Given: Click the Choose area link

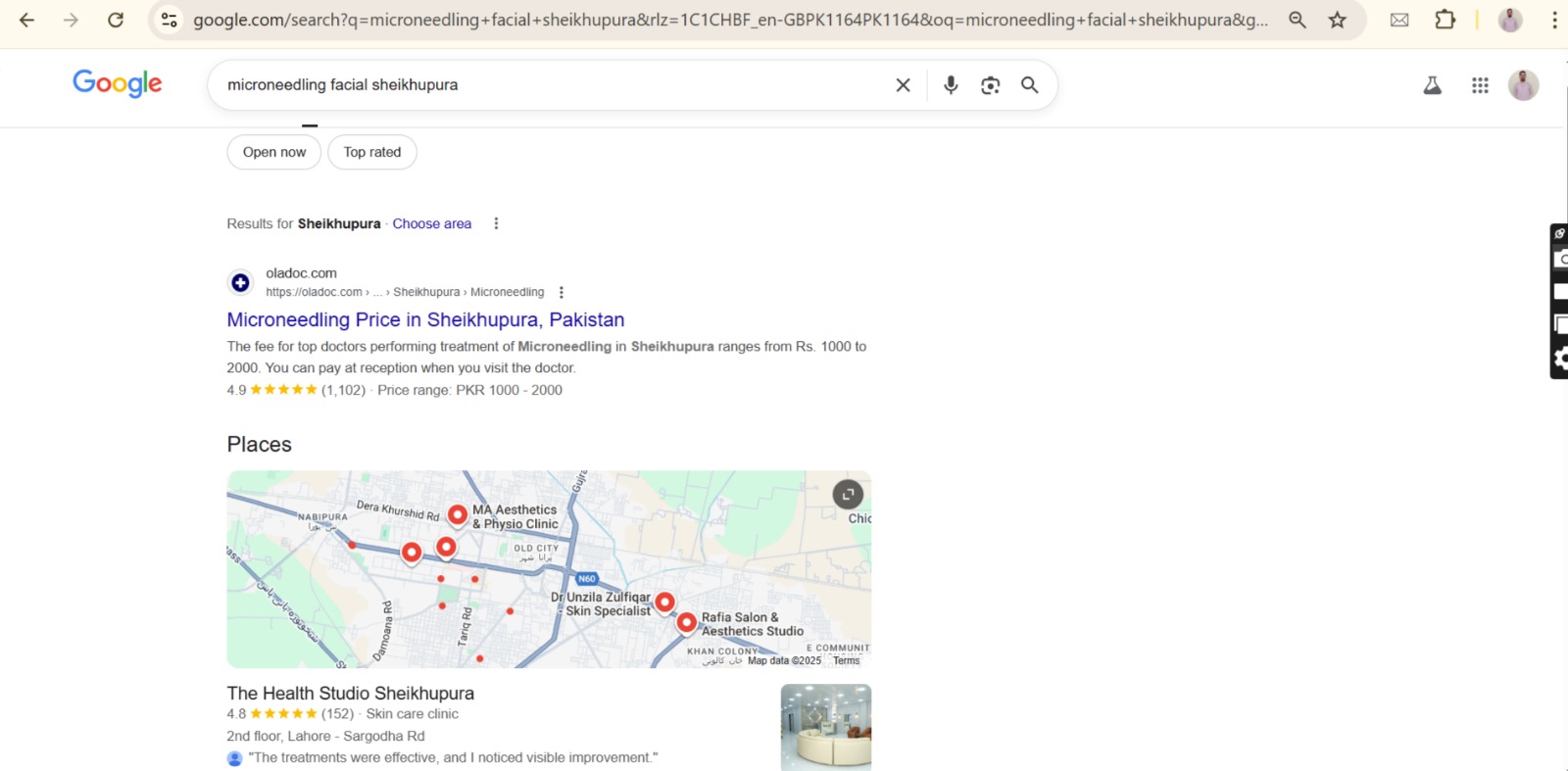Looking at the screenshot, I should click(x=431, y=223).
